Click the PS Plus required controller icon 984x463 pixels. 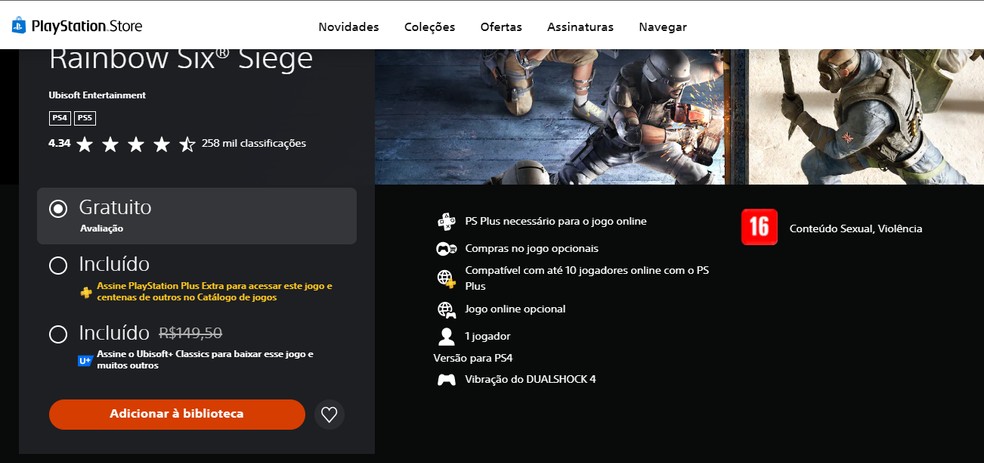[x=446, y=221]
